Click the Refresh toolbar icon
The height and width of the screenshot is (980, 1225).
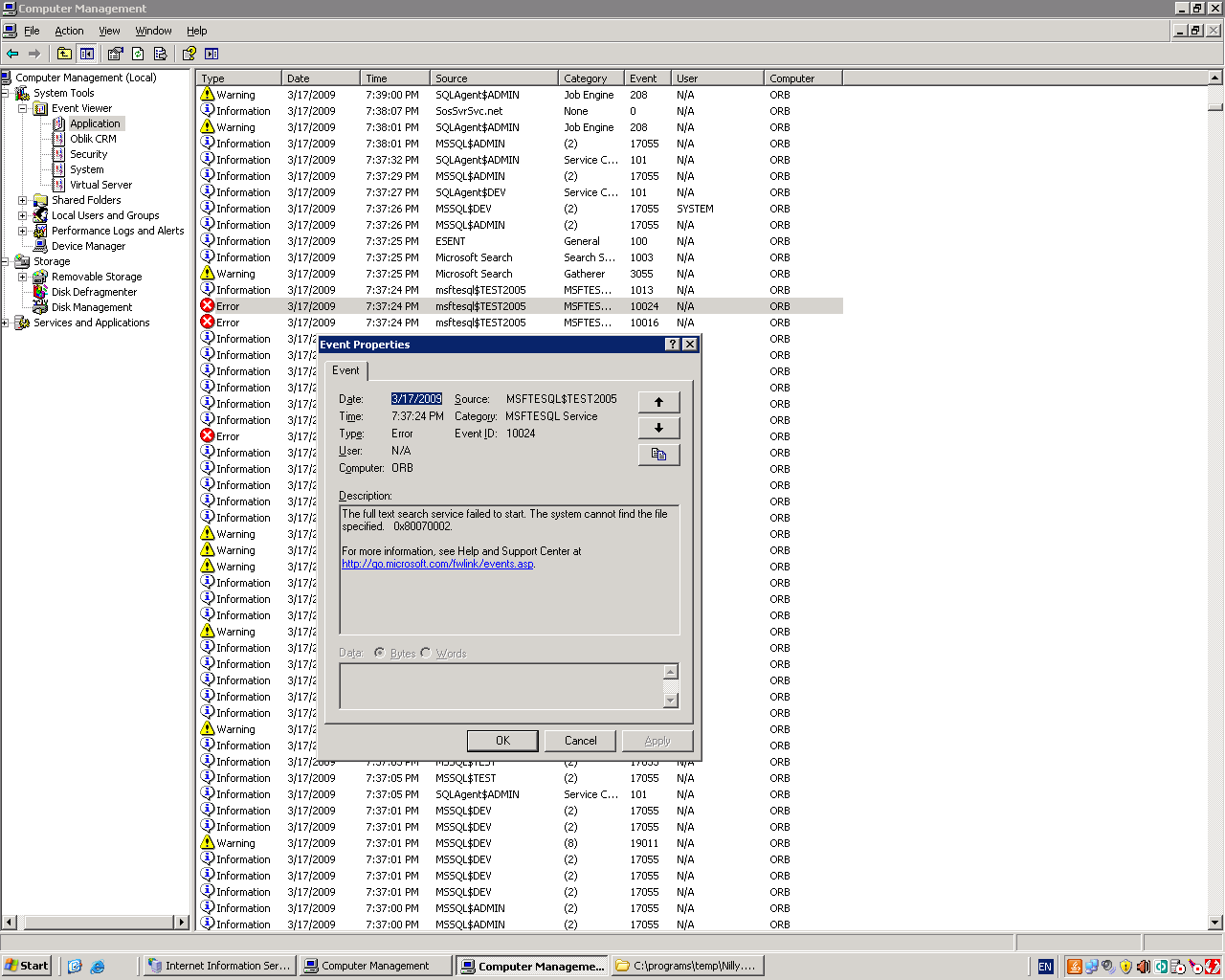click(x=138, y=54)
